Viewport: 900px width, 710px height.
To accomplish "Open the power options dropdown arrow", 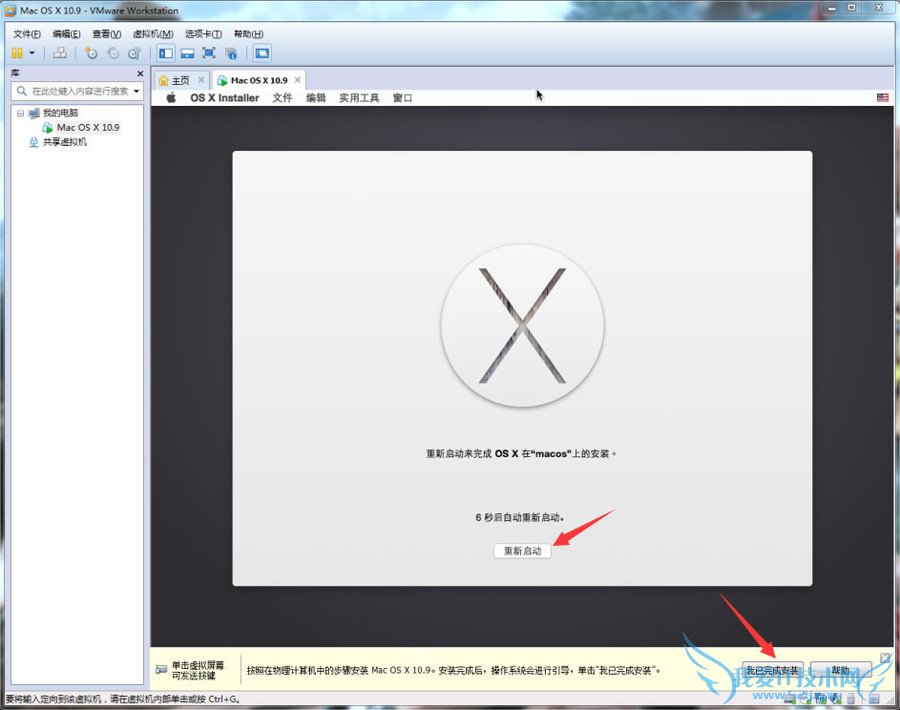I will (32, 53).
